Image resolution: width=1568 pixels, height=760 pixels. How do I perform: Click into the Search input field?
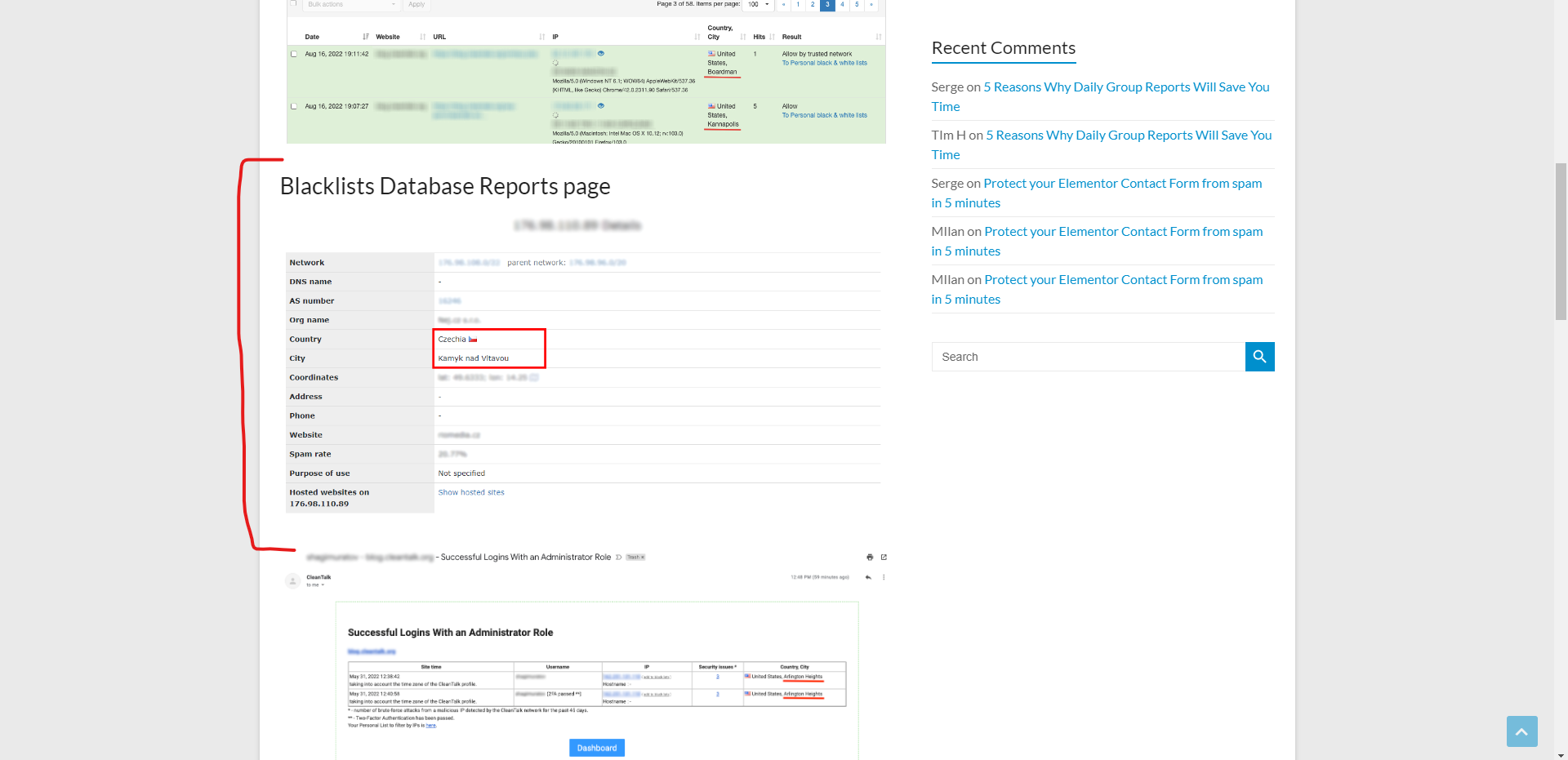1088,357
